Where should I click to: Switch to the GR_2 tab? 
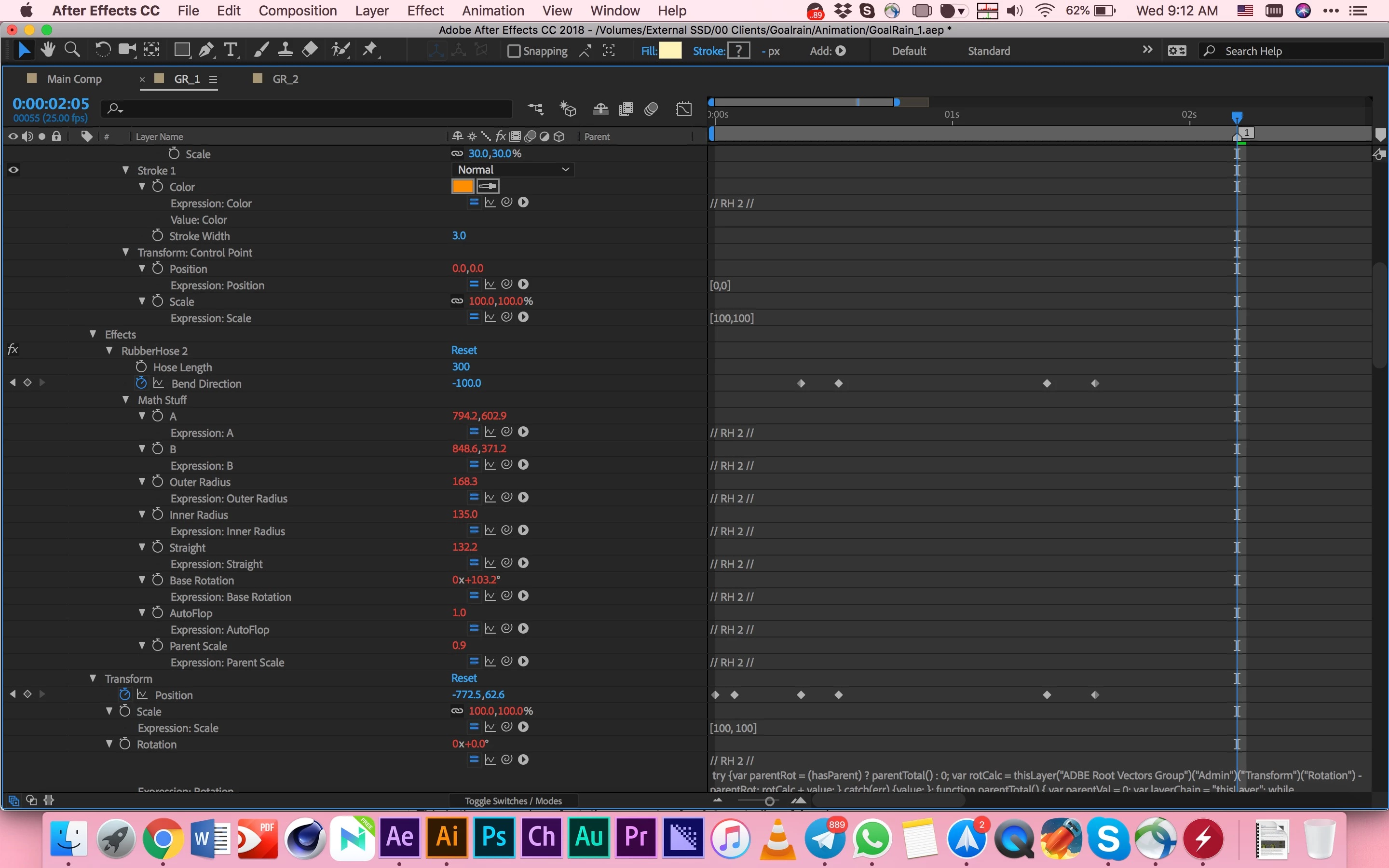[x=285, y=79]
